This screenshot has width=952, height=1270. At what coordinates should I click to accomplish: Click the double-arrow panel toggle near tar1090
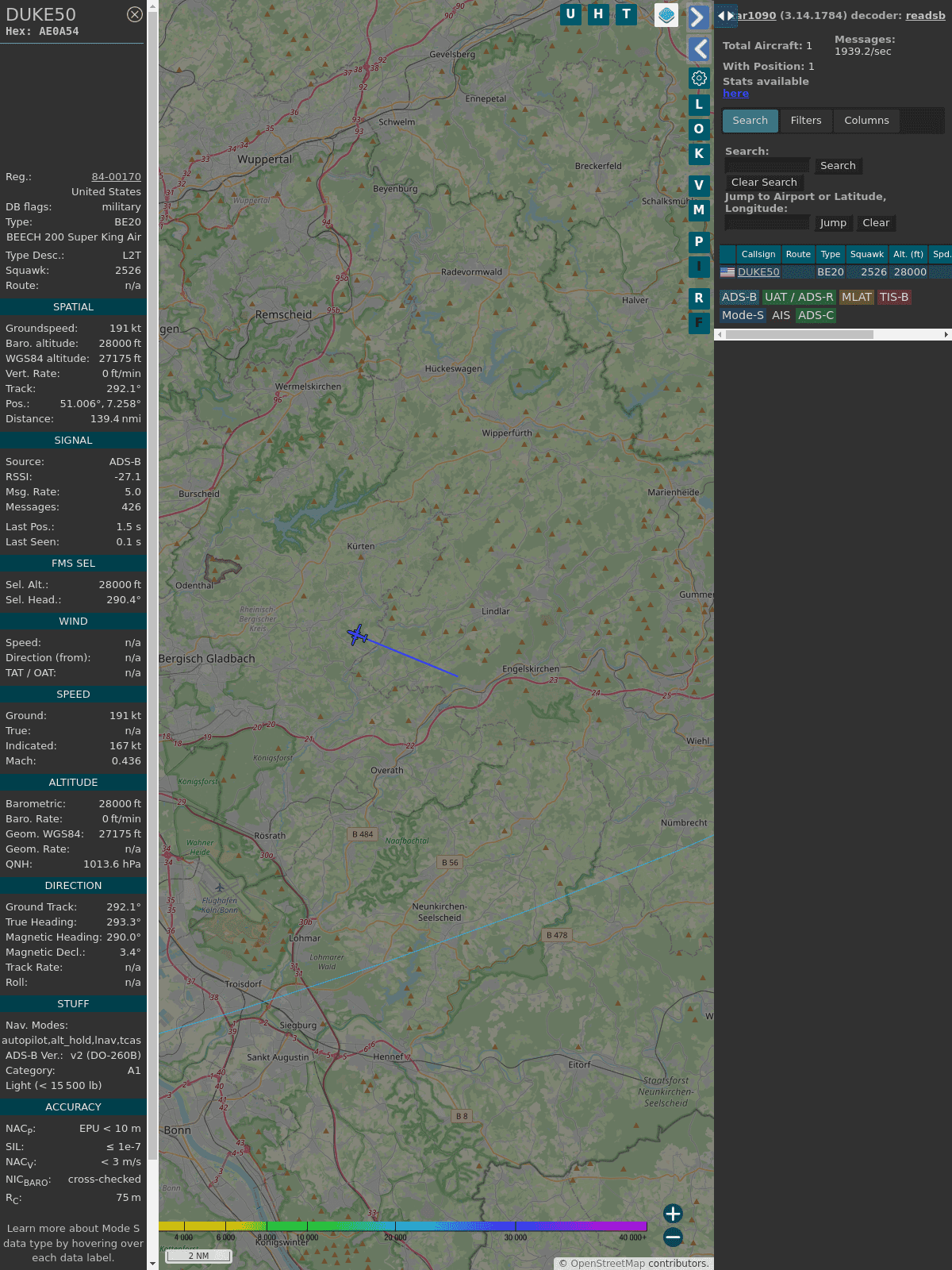(x=726, y=16)
